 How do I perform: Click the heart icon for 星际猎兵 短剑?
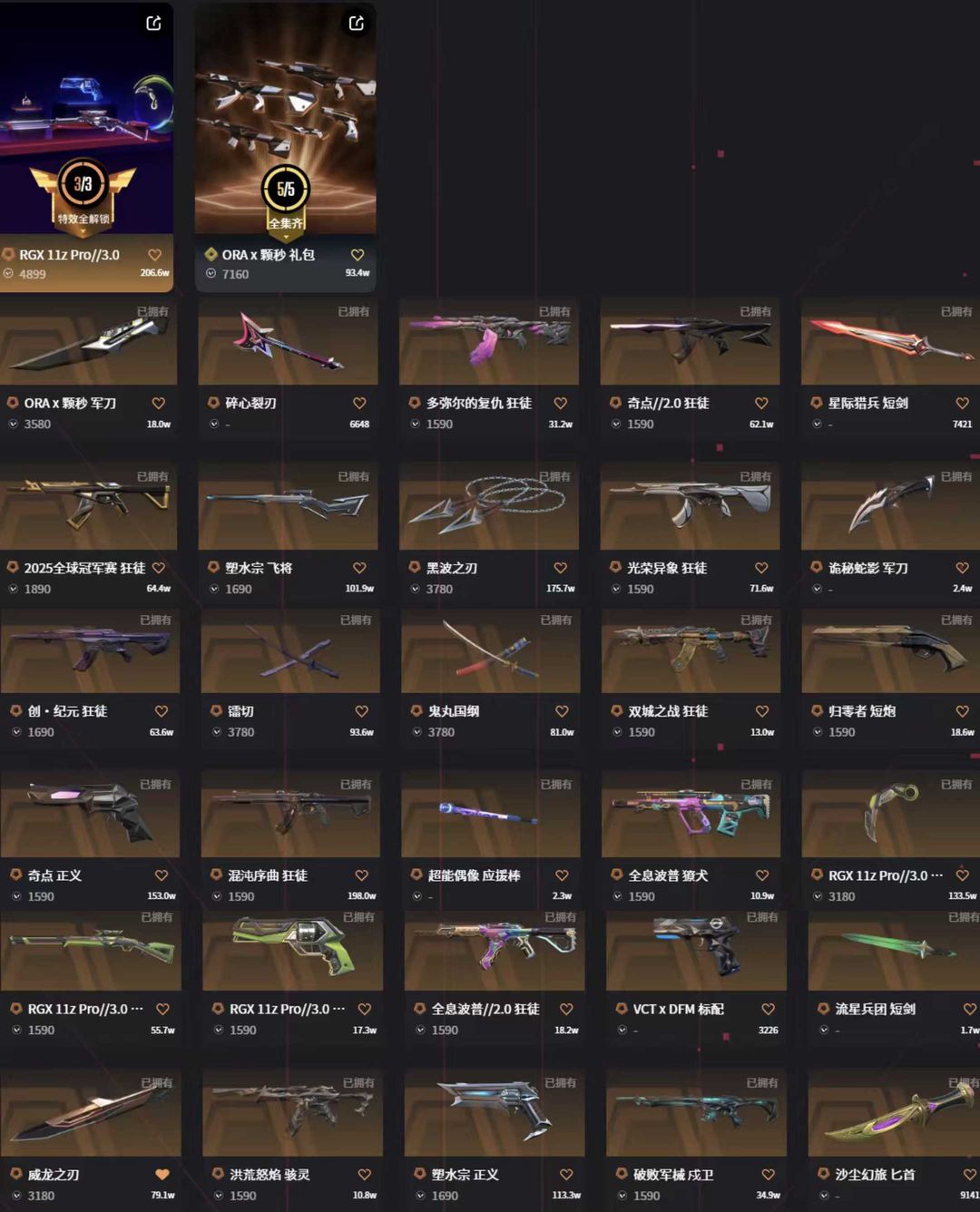tap(962, 403)
